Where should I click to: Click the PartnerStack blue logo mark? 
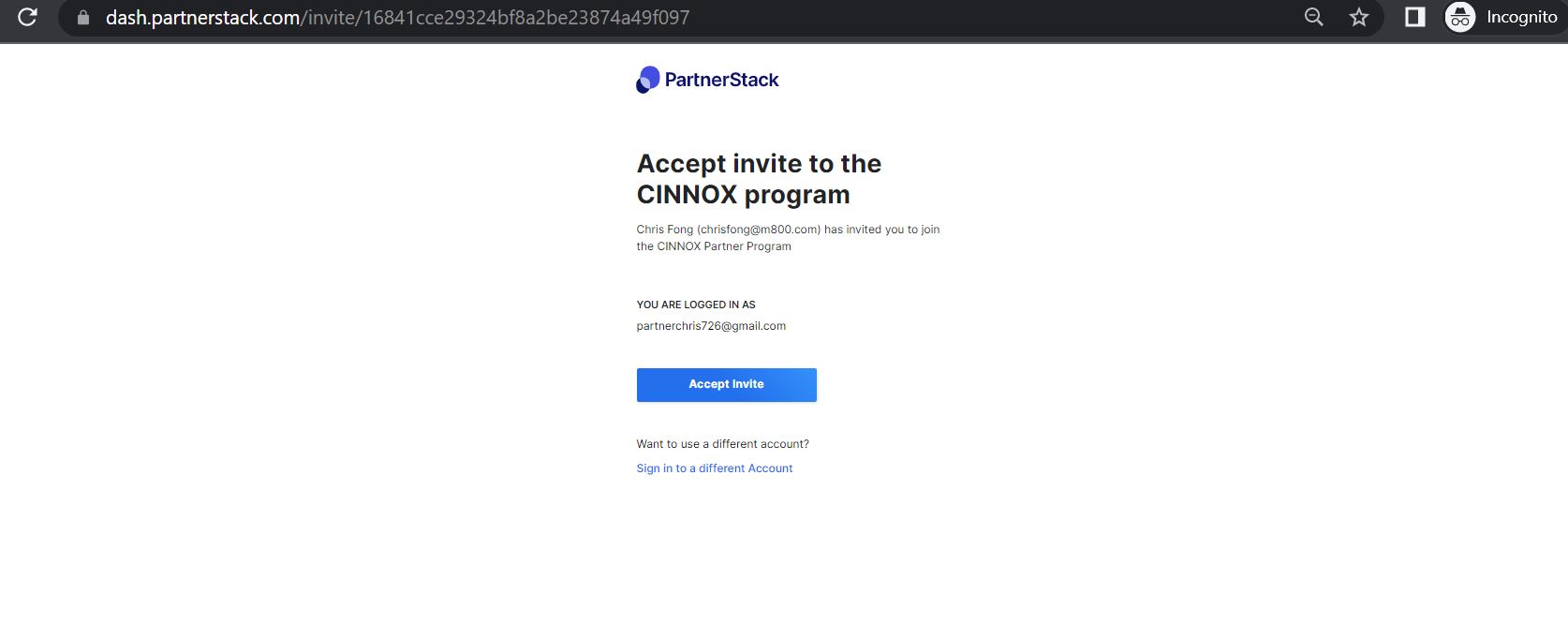tap(648, 80)
